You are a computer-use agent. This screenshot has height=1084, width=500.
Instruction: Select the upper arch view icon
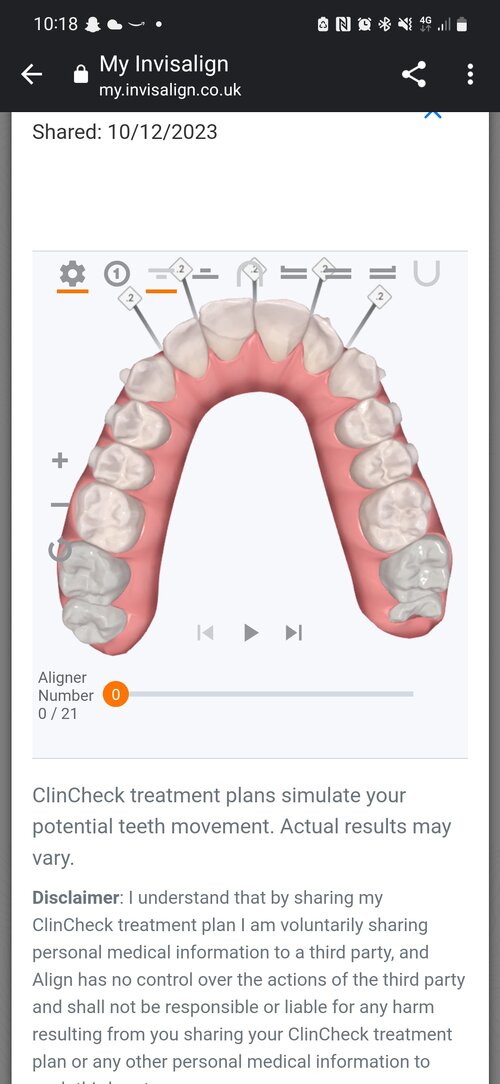click(x=250, y=274)
